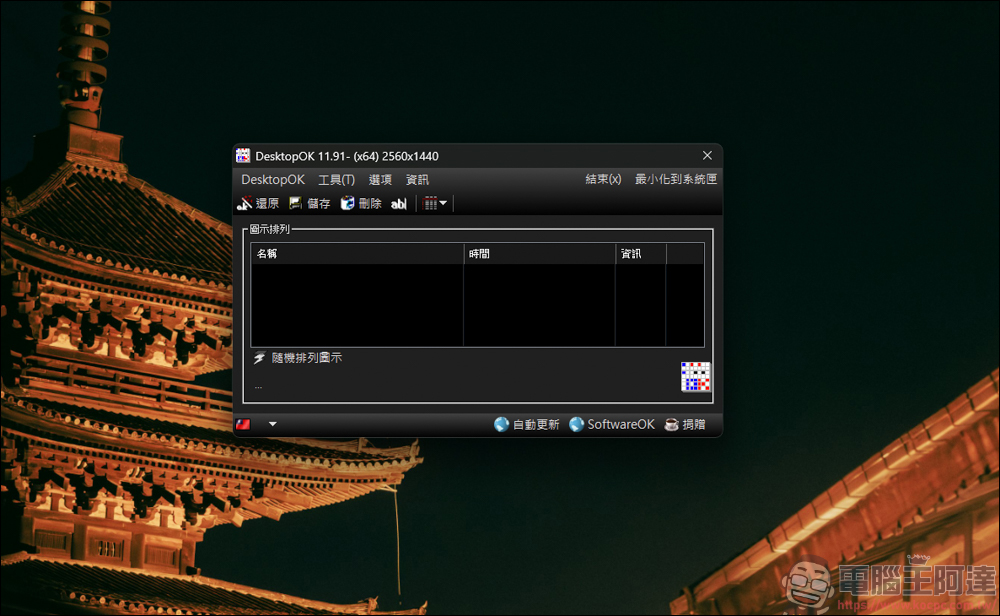
Task: Click 隨機排列圖示 to randomly arrange icons
Action: click(298, 358)
